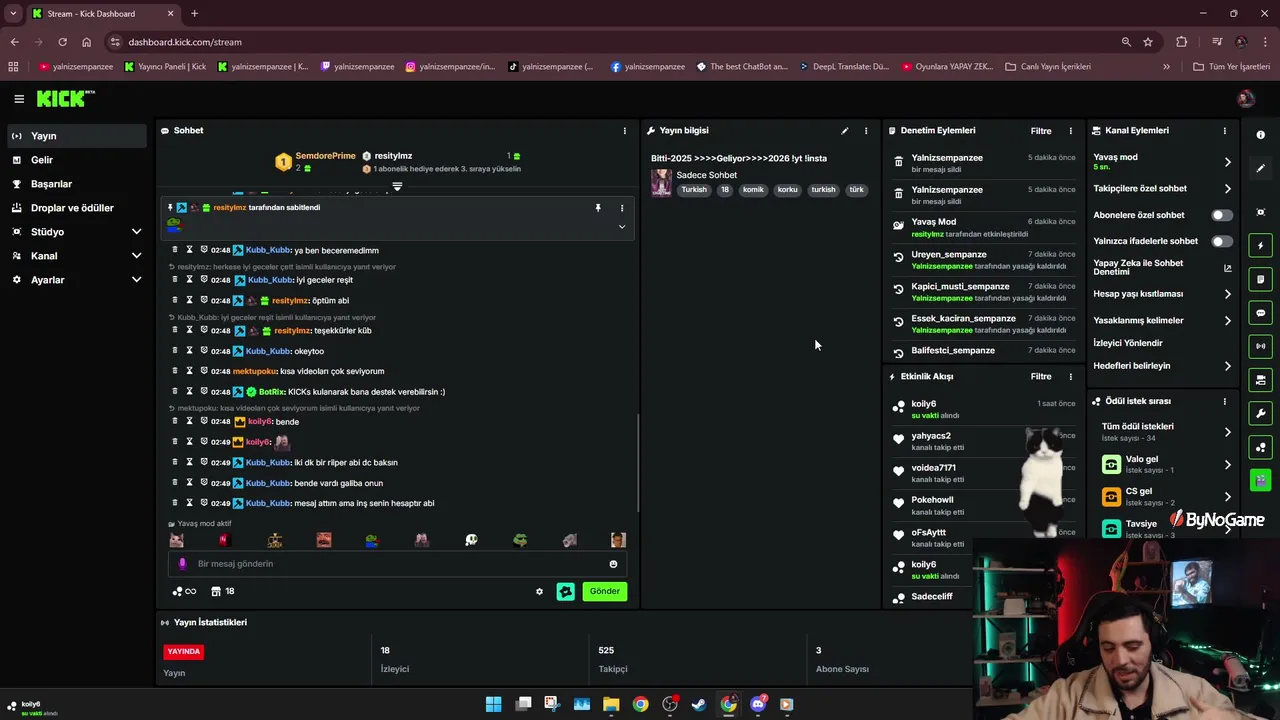Click the lightning bolt icon in right sidebar

coord(1260,246)
